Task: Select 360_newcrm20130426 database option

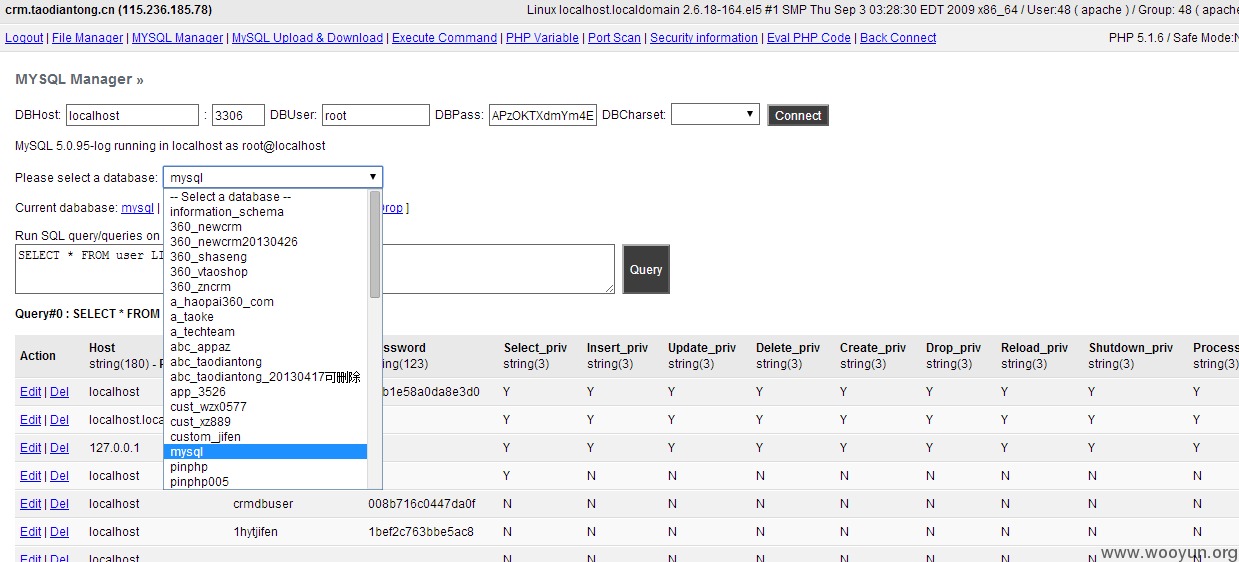Action: [266, 242]
